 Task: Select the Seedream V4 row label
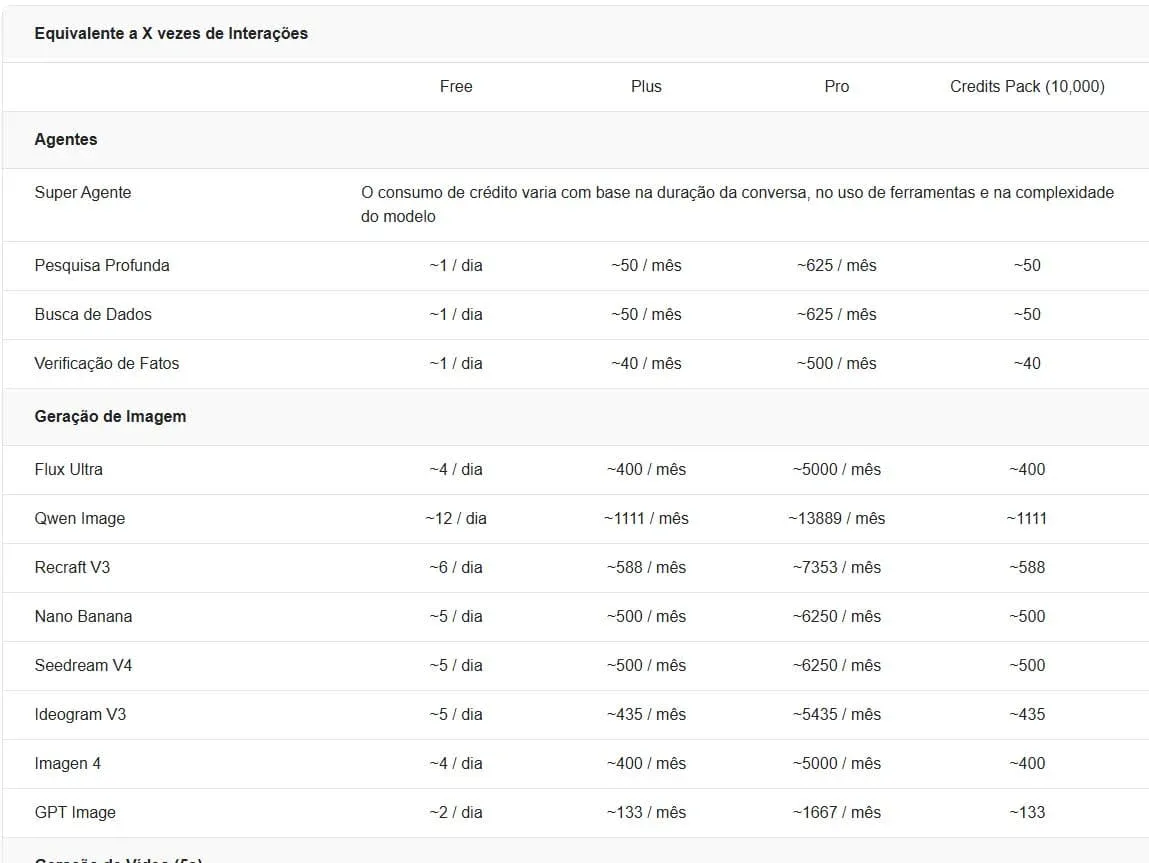[84, 666]
